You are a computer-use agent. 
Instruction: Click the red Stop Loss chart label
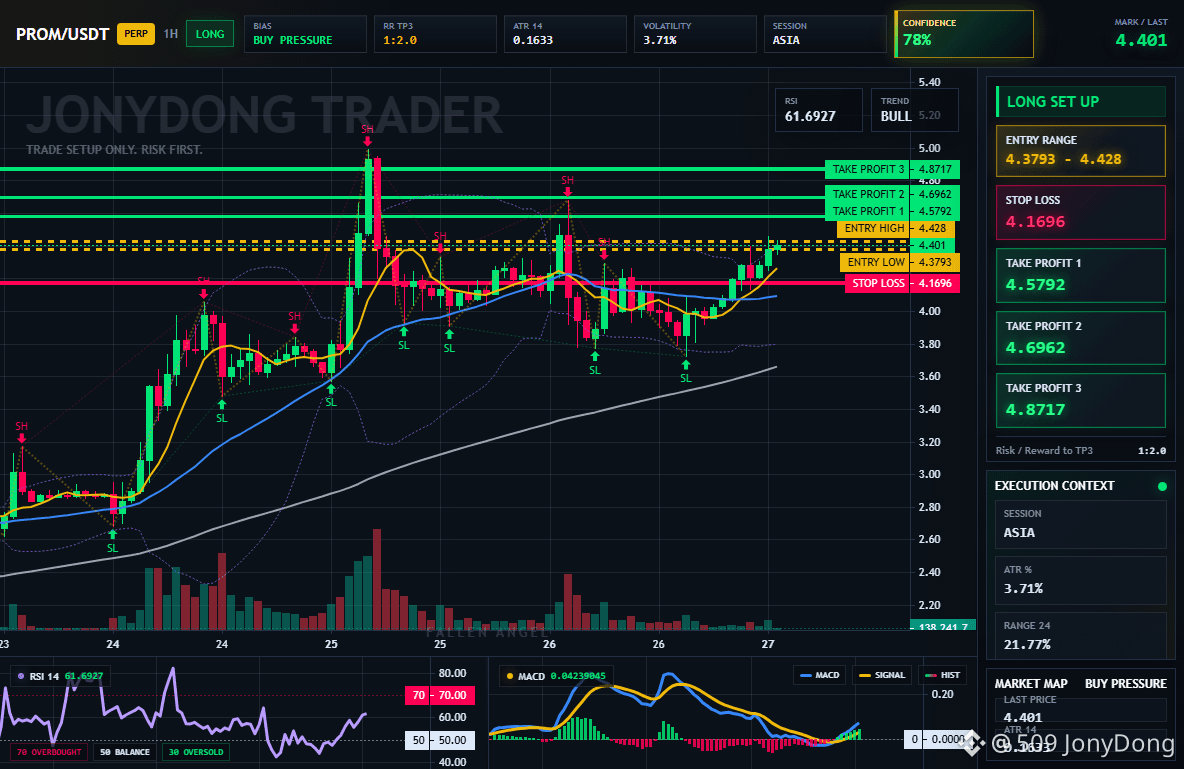pos(877,283)
